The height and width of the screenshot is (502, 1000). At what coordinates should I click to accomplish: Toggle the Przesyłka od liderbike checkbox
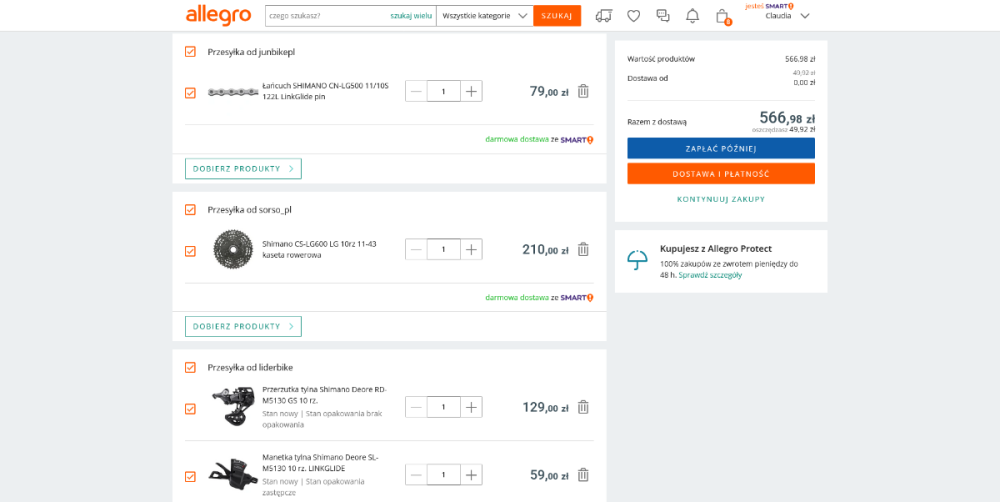[x=190, y=367]
